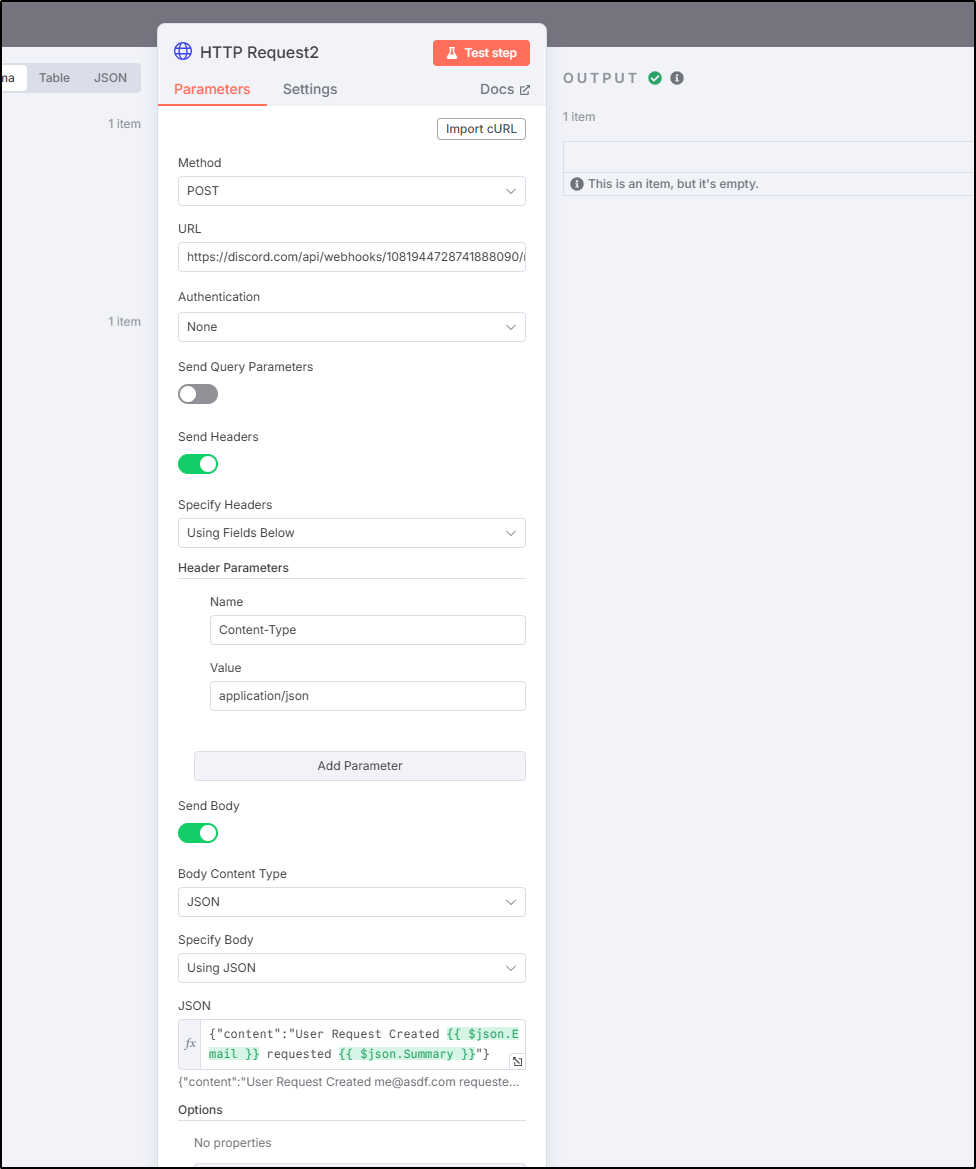Click the URL input field
The height and width of the screenshot is (1169, 976).
tap(352, 257)
